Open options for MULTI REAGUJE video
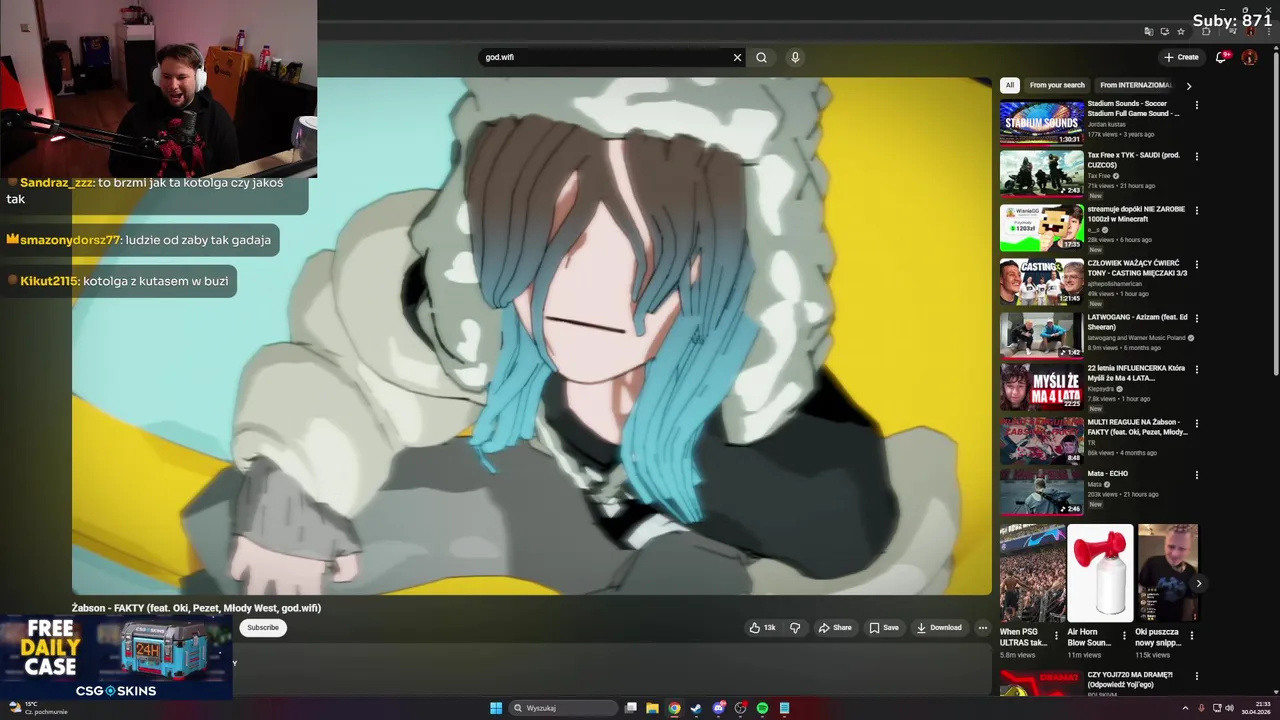Image resolution: width=1280 pixels, height=720 pixels. [1196, 424]
